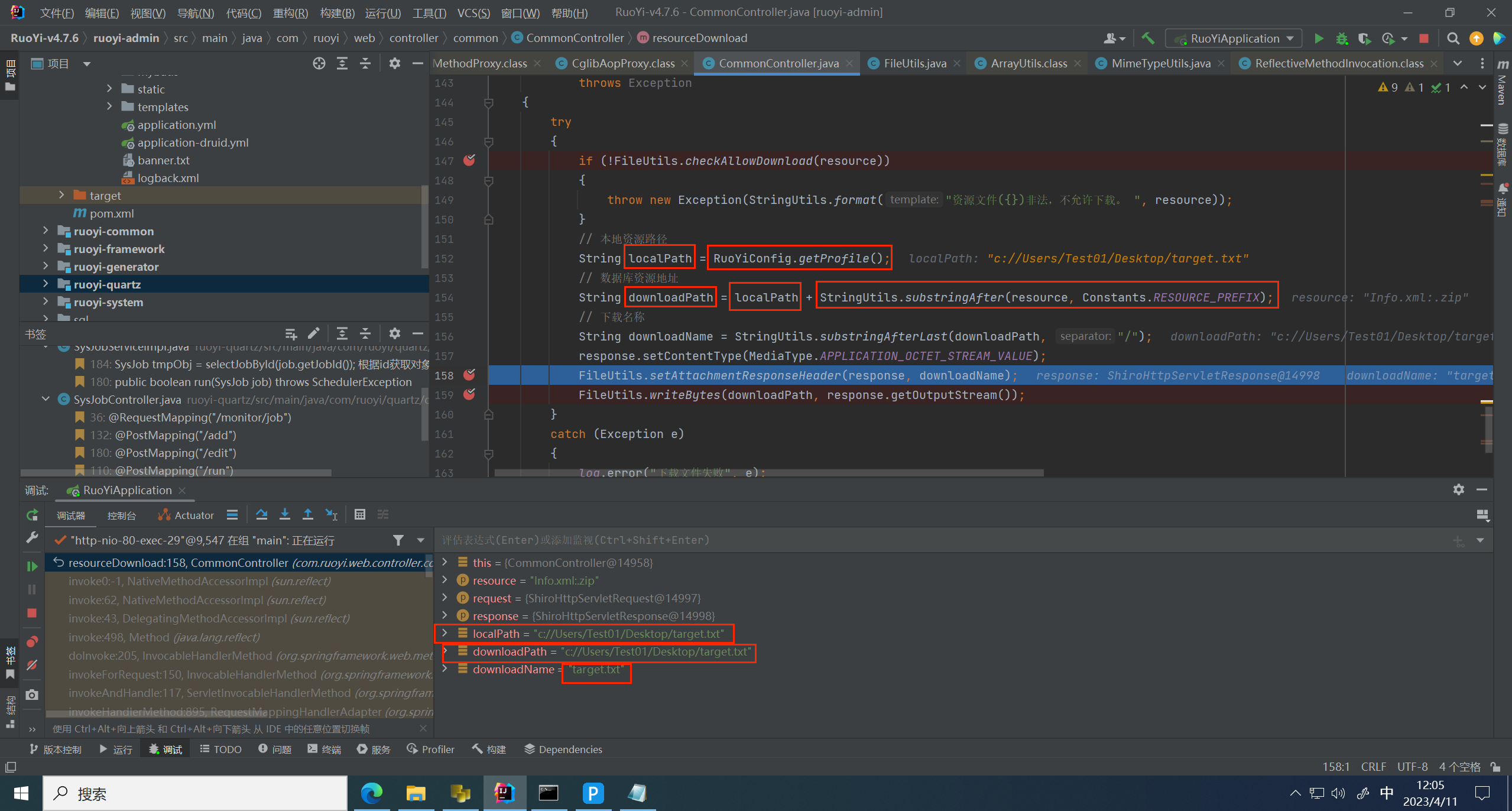Image resolution: width=1512 pixels, height=811 pixels.
Task: Expand the ruoyi-common module
Action: pos(46,231)
